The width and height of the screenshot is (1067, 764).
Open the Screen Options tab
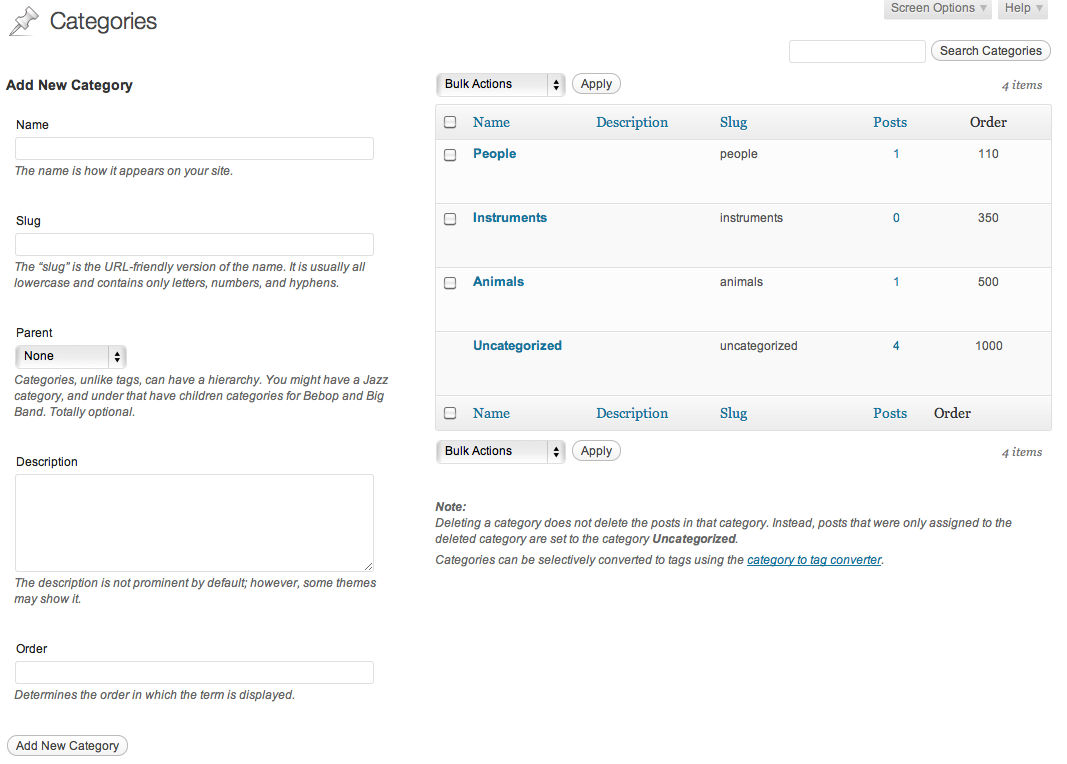[x=939, y=9]
